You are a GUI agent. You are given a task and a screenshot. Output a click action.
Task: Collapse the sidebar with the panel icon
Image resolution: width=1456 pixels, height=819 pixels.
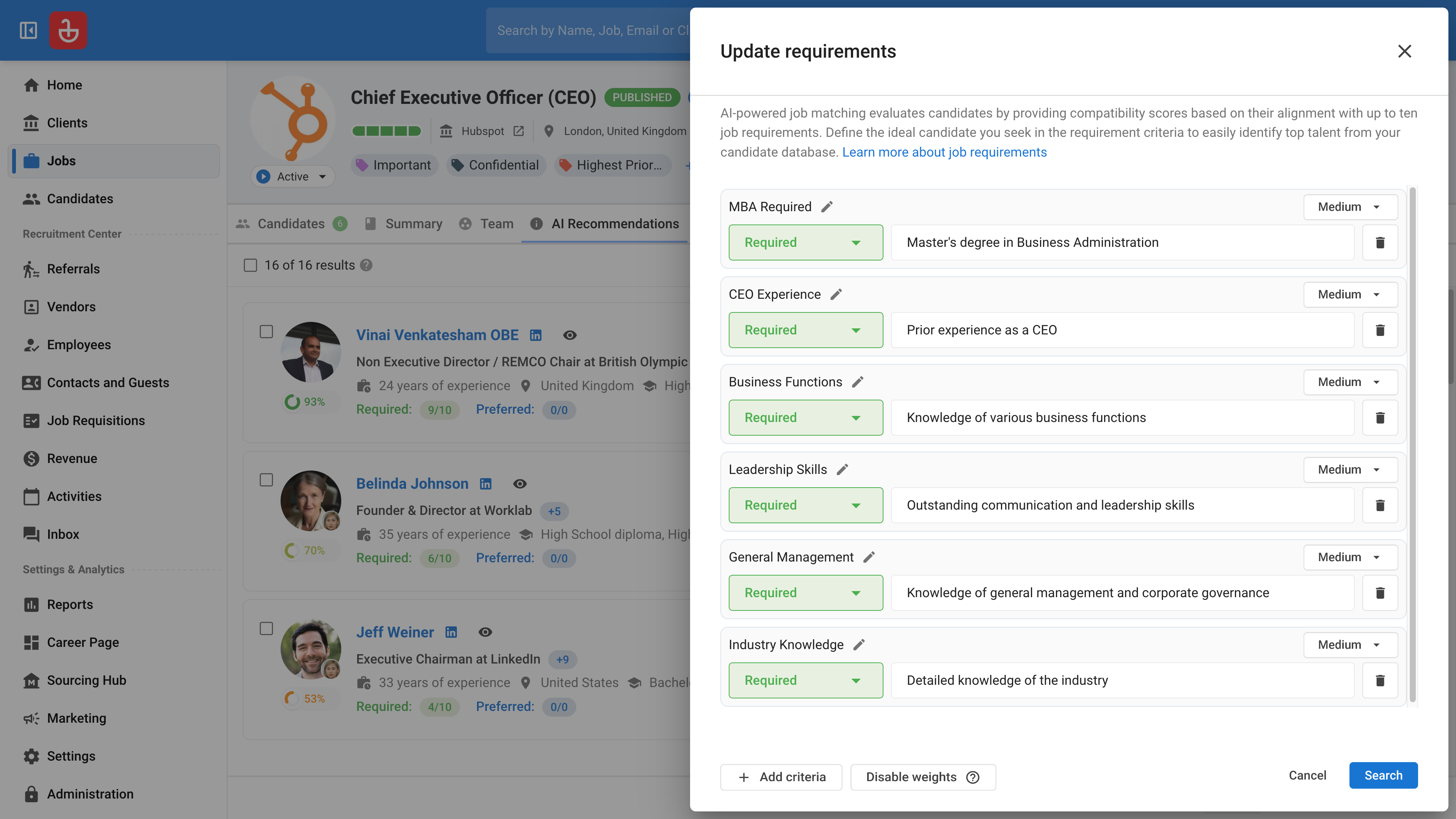(x=28, y=30)
